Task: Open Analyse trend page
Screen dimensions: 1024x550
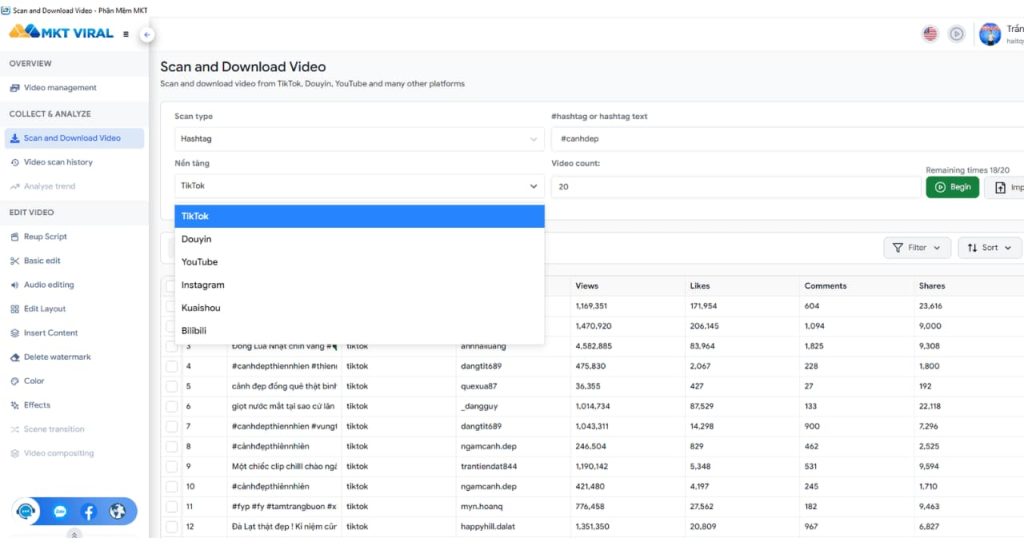Action: tap(43, 186)
